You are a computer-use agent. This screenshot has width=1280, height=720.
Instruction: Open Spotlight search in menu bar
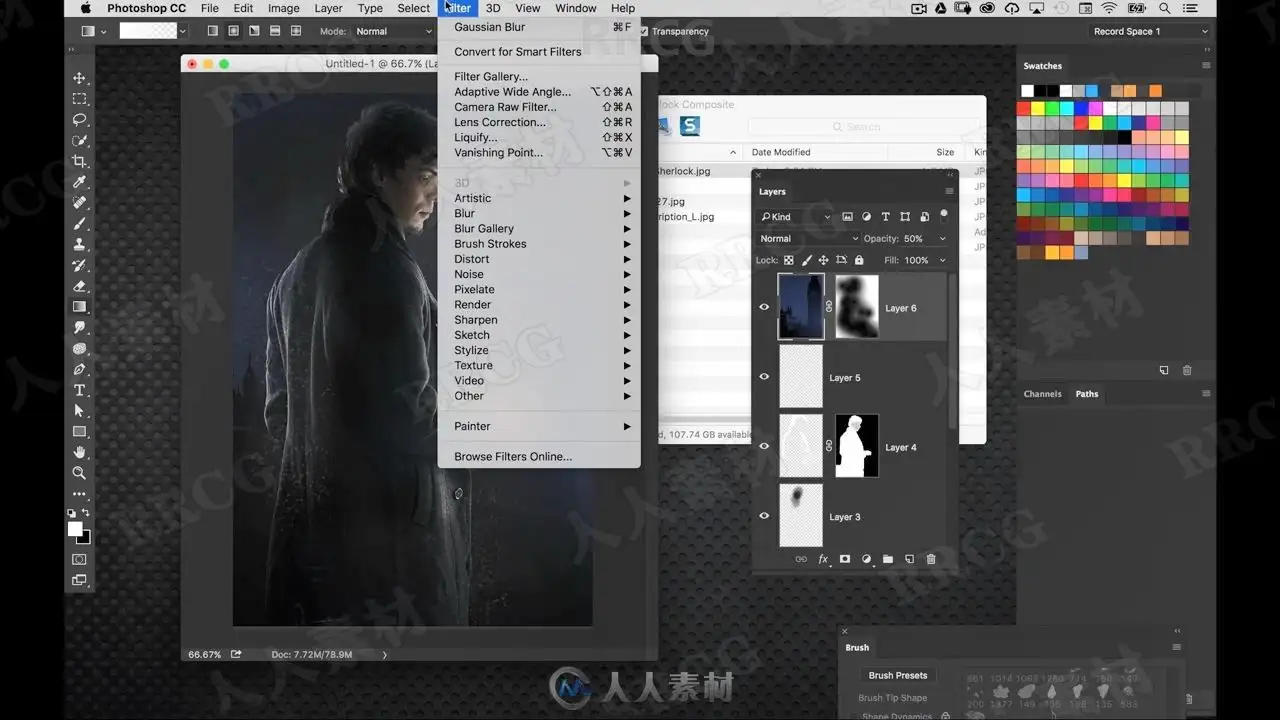pos(1164,8)
